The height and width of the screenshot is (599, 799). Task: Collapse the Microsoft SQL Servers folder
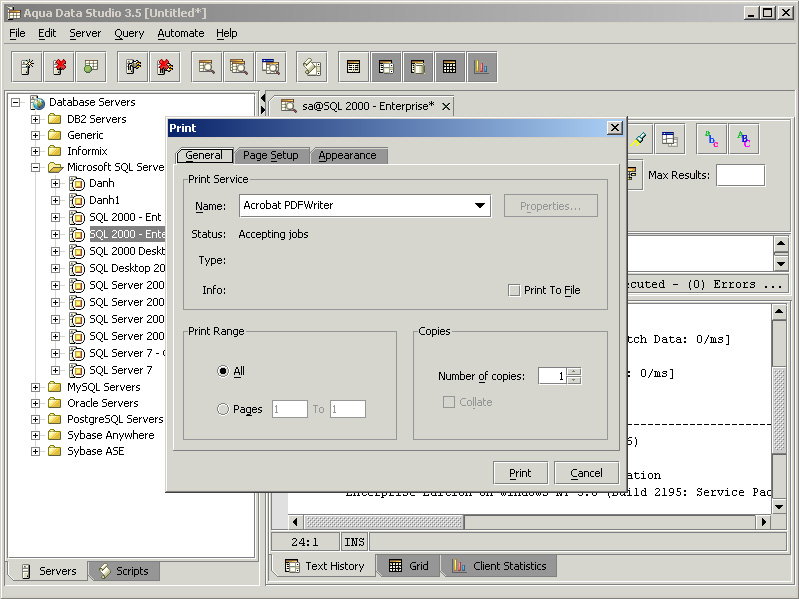pyautogui.click(x=35, y=167)
